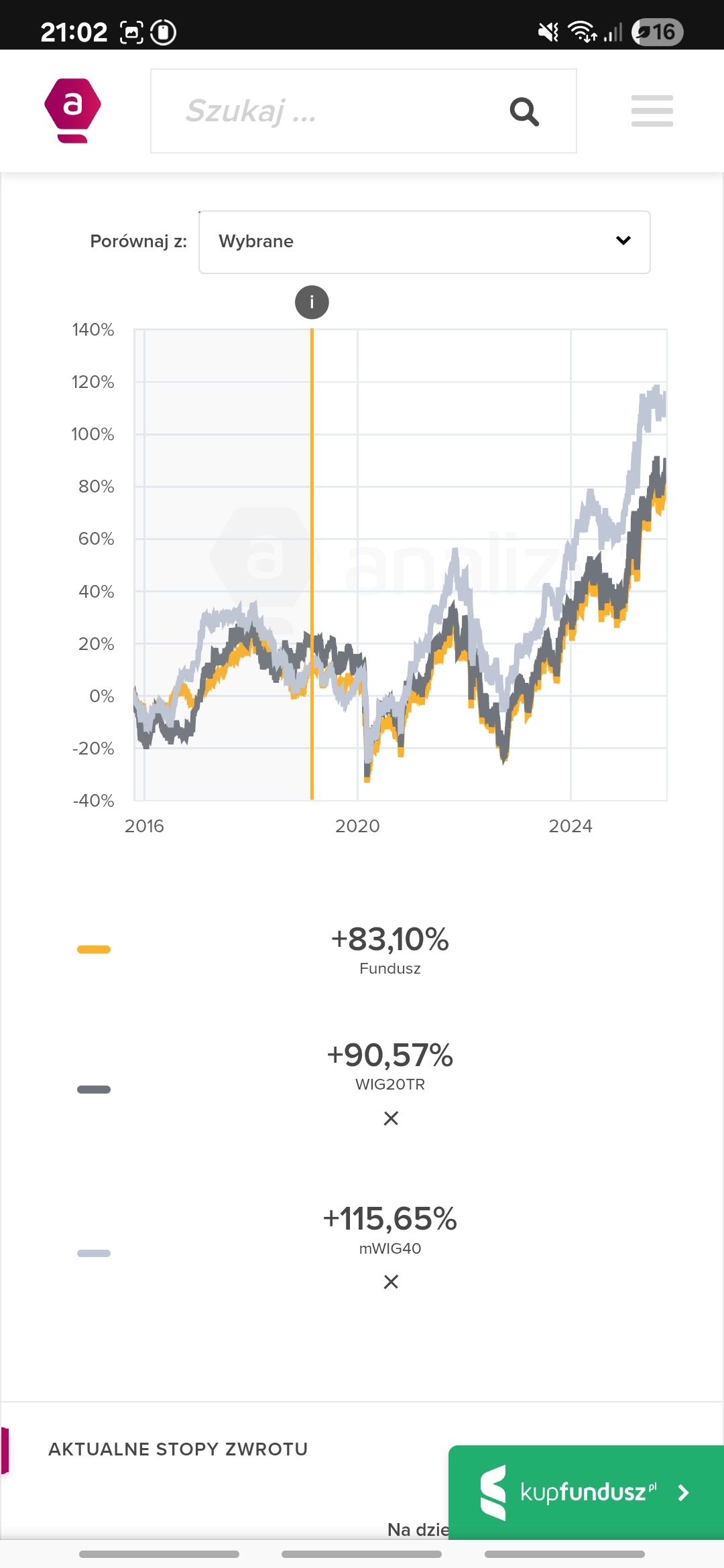The height and width of the screenshot is (1568, 724).
Task: Tap the orange Fundusz legend swatch
Action: [x=94, y=949]
